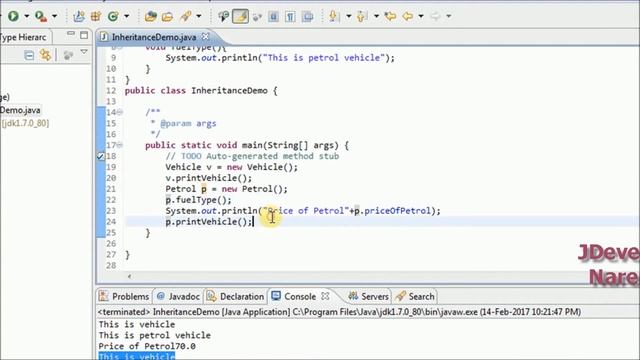Image resolution: width=640 pixels, height=360 pixels.
Task: Click 'This is petrol vehicle' console output line
Action: pos(155,335)
